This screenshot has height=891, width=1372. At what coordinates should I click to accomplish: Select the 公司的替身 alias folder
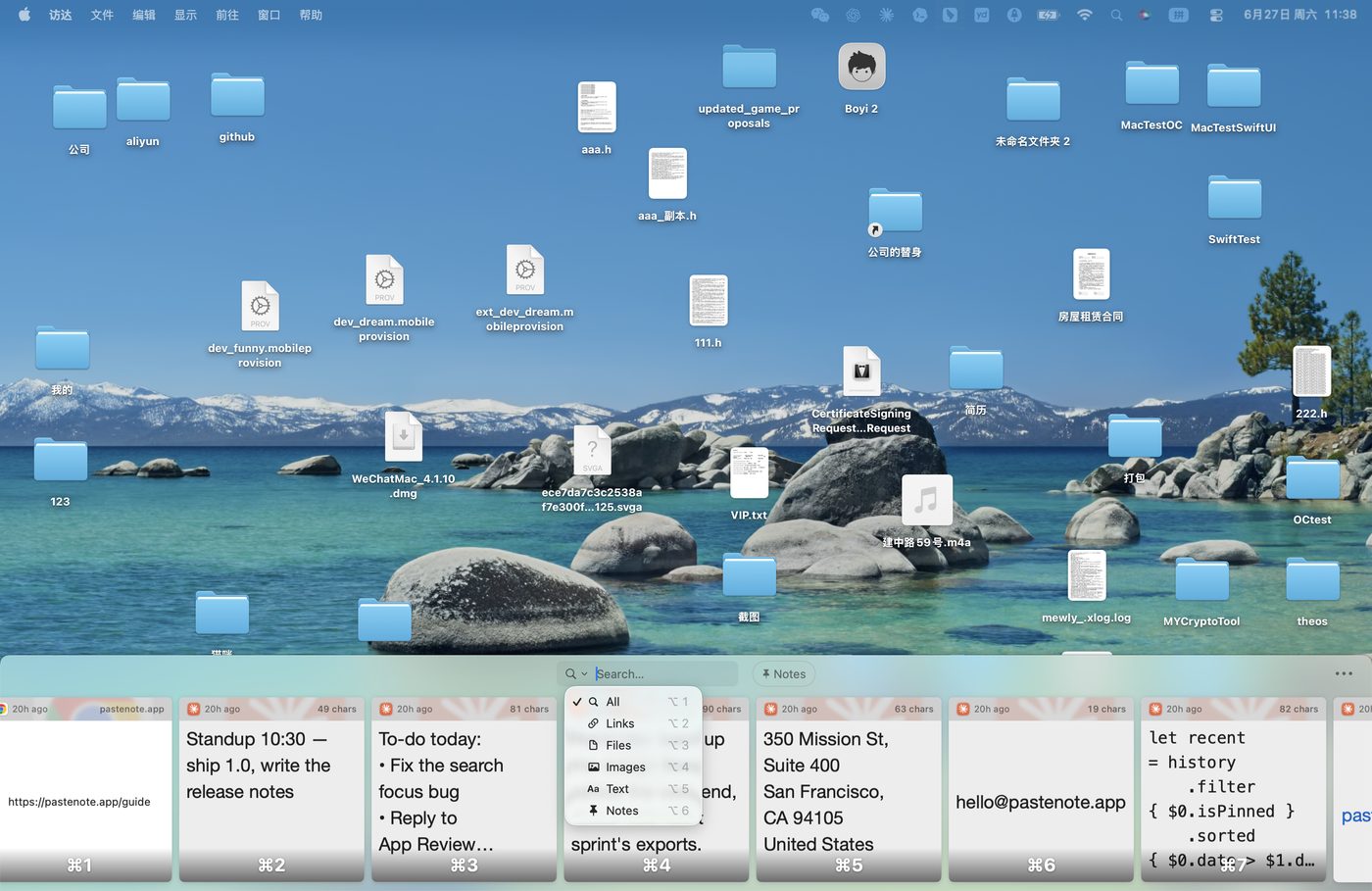click(x=895, y=212)
